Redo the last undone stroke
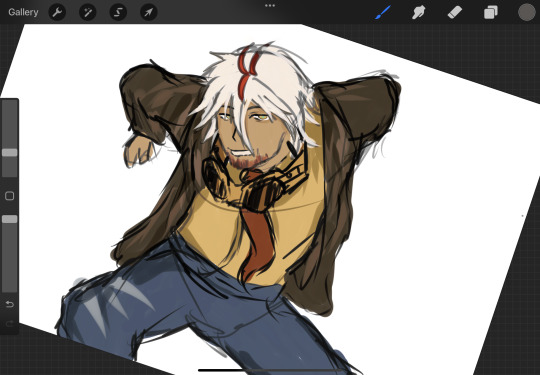The image size is (540, 375). pos(10,323)
